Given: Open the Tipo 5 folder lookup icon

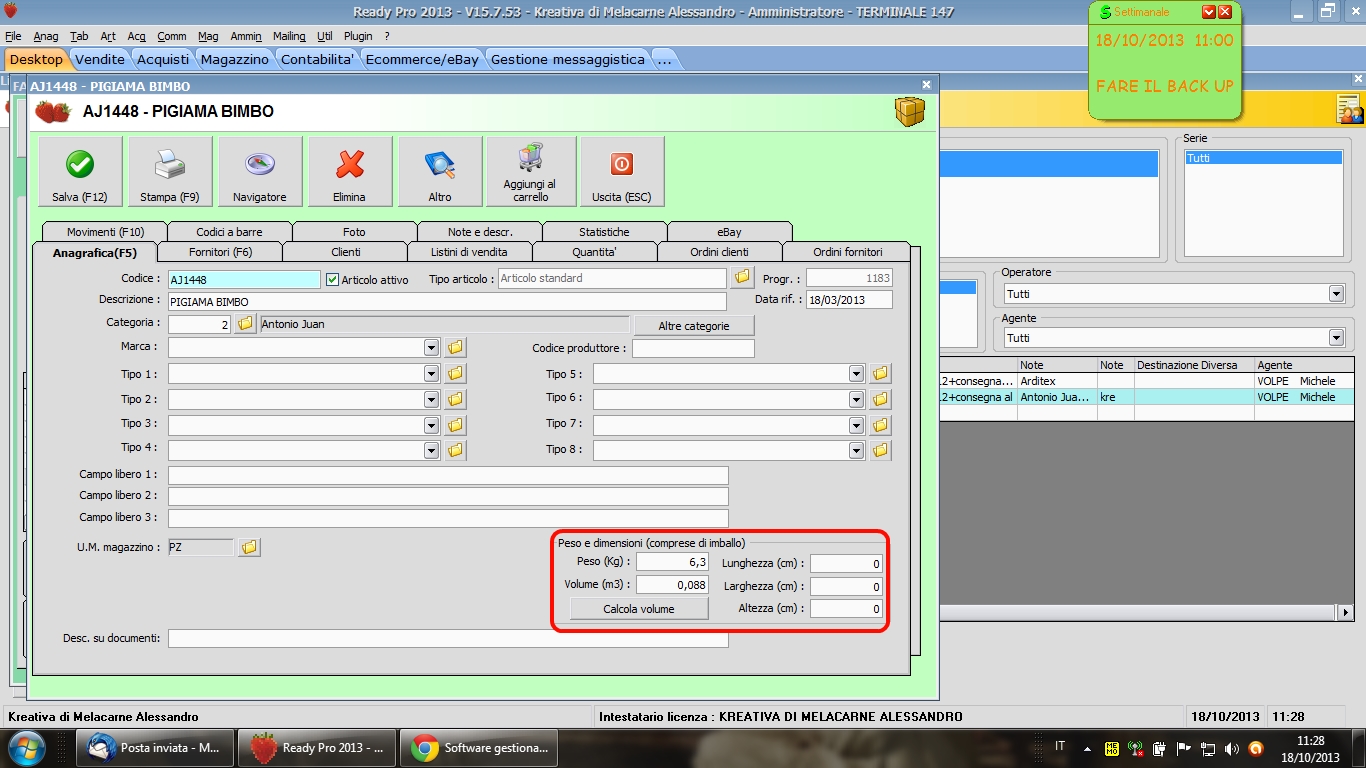Looking at the screenshot, I should 880,373.
